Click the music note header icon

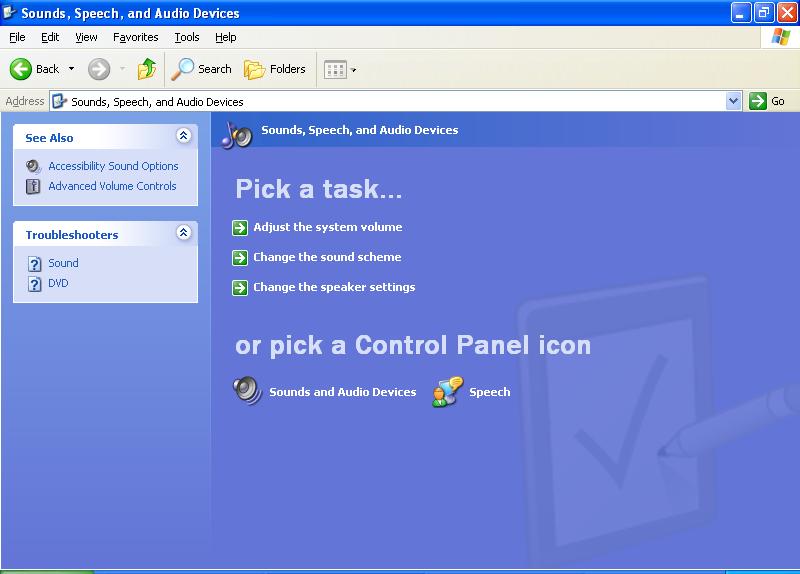(237, 135)
